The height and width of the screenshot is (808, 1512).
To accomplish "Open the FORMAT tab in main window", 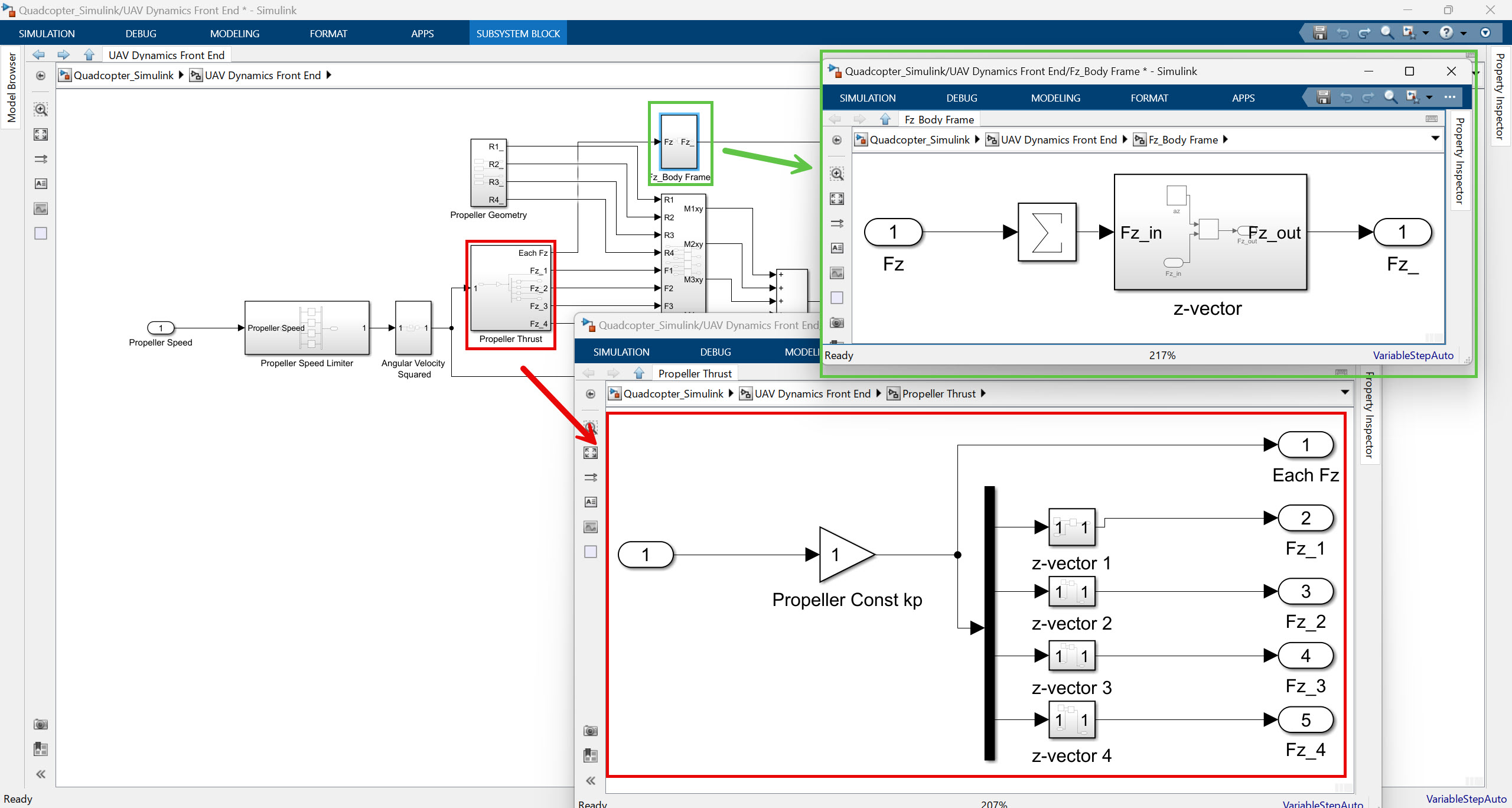I will click(x=328, y=34).
